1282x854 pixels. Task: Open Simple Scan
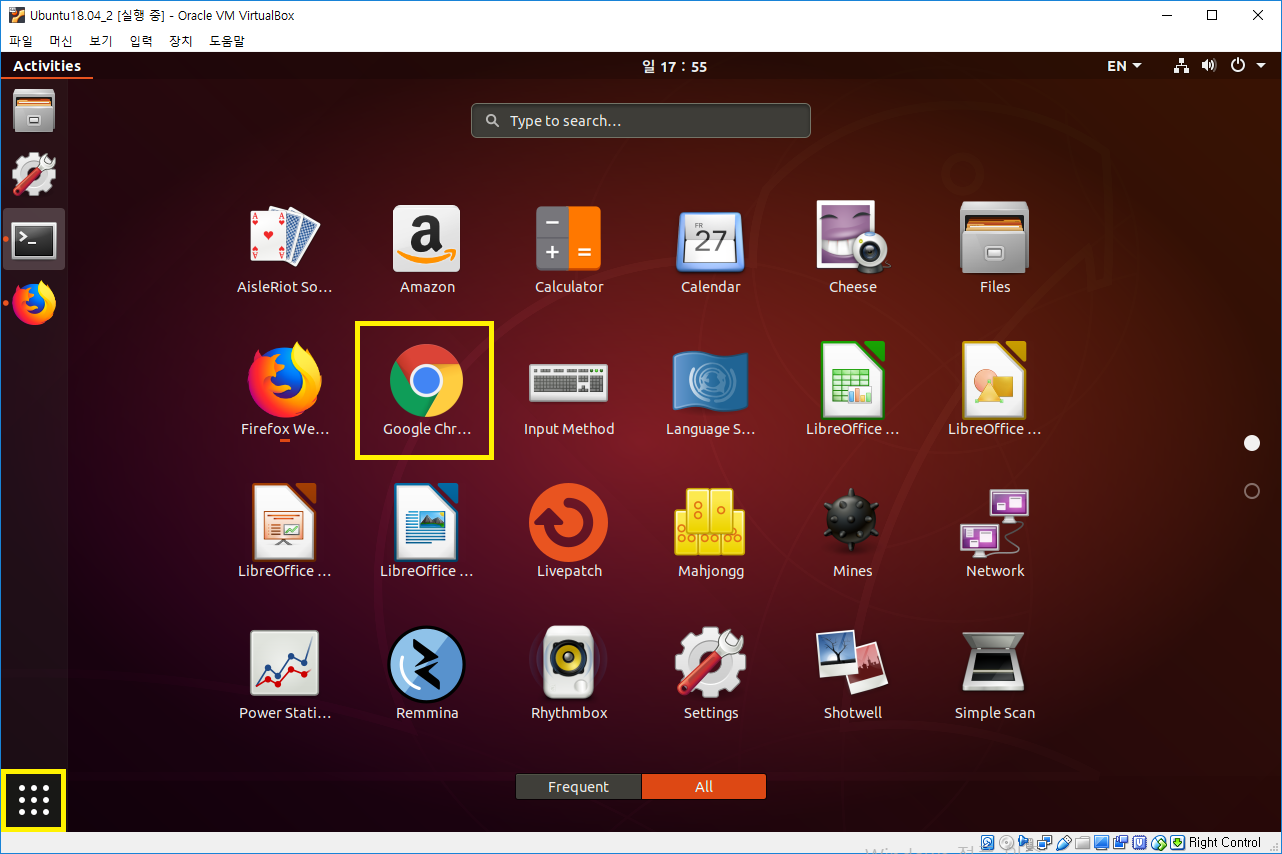(x=995, y=676)
